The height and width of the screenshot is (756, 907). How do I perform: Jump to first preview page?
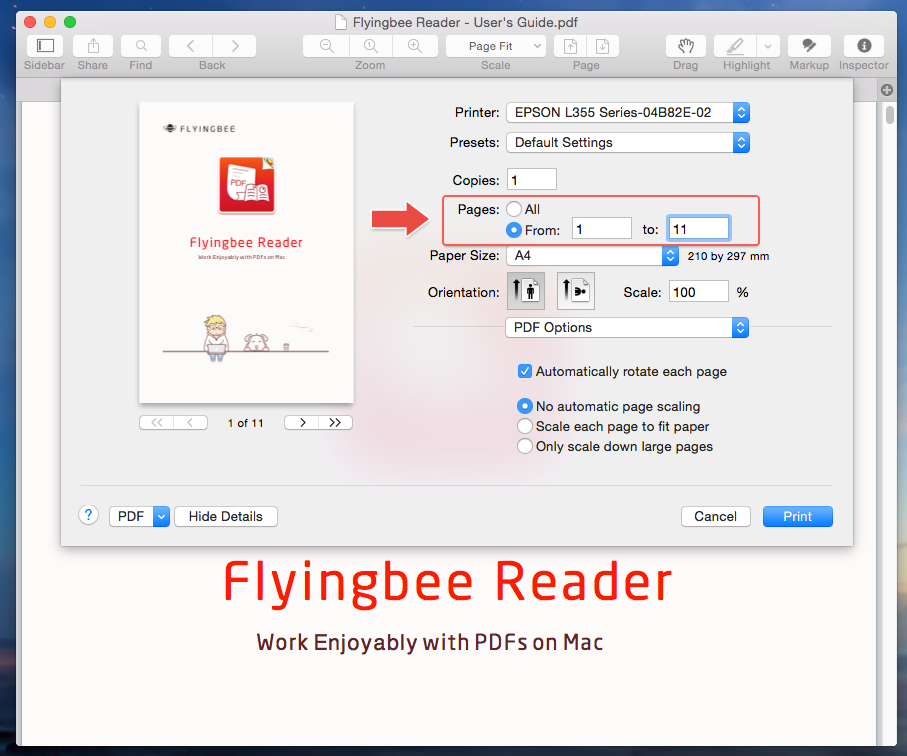156,423
